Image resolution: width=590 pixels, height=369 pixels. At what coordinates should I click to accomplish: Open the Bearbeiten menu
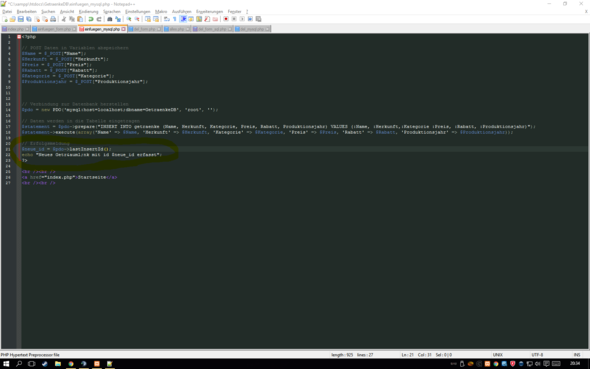pyautogui.click(x=27, y=12)
